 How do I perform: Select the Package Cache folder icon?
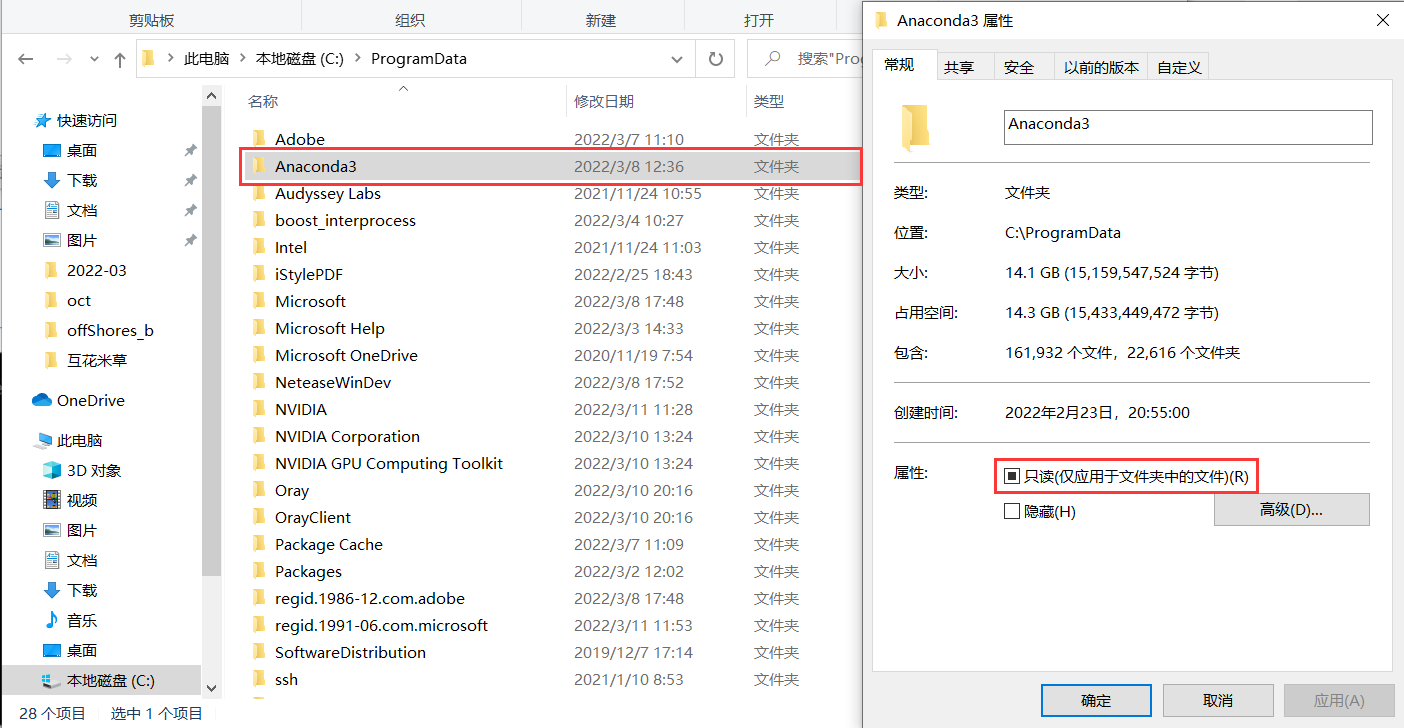(258, 544)
